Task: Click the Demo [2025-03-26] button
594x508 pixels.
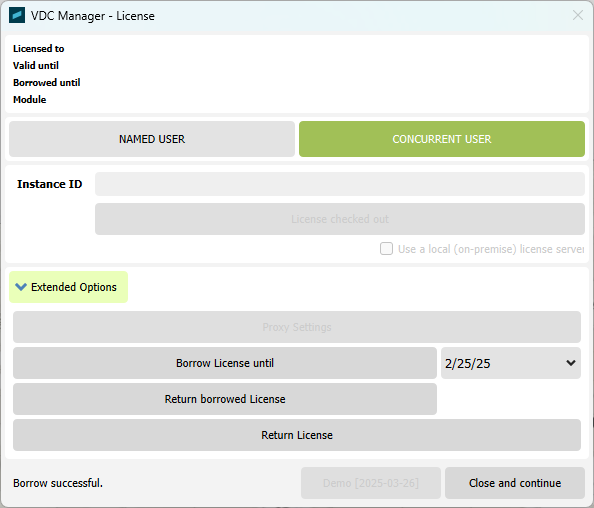Action: pyautogui.click(x=371, y=483)
